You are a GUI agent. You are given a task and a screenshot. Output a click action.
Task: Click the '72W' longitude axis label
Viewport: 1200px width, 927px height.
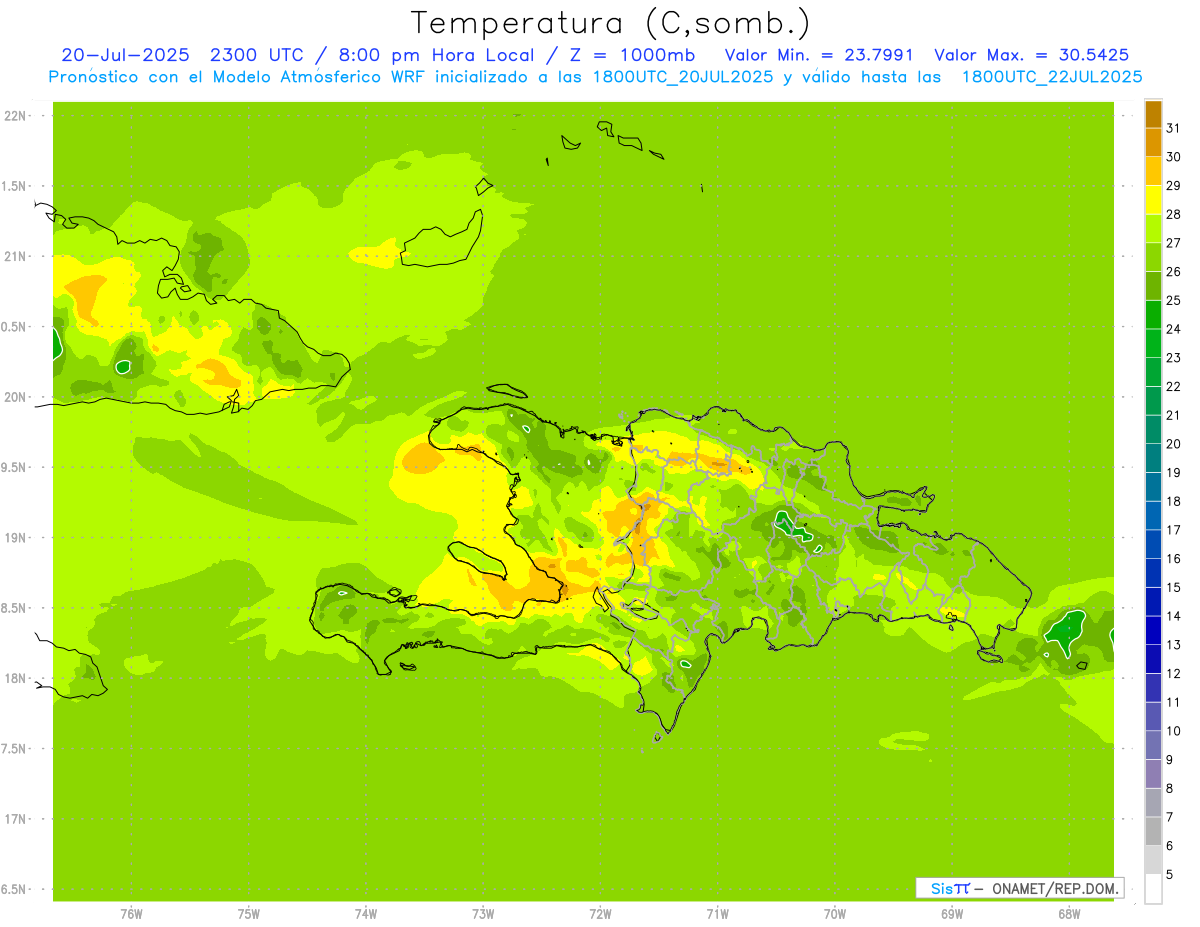point(600,913)
